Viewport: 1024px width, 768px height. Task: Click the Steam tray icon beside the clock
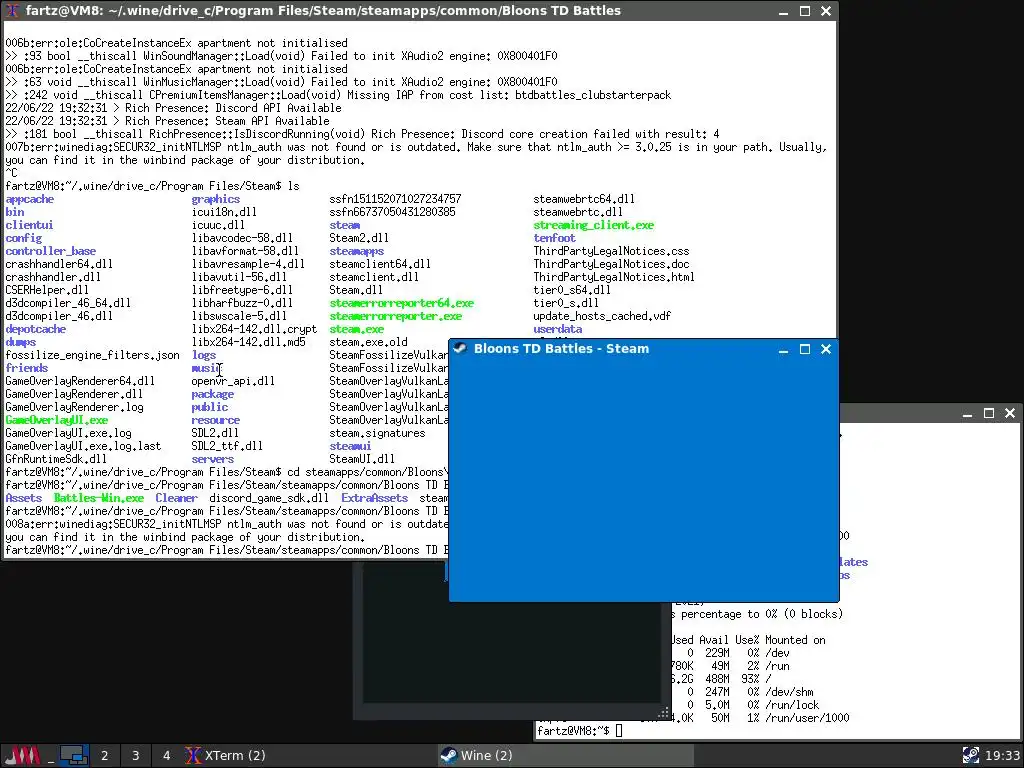coord(971,756)
